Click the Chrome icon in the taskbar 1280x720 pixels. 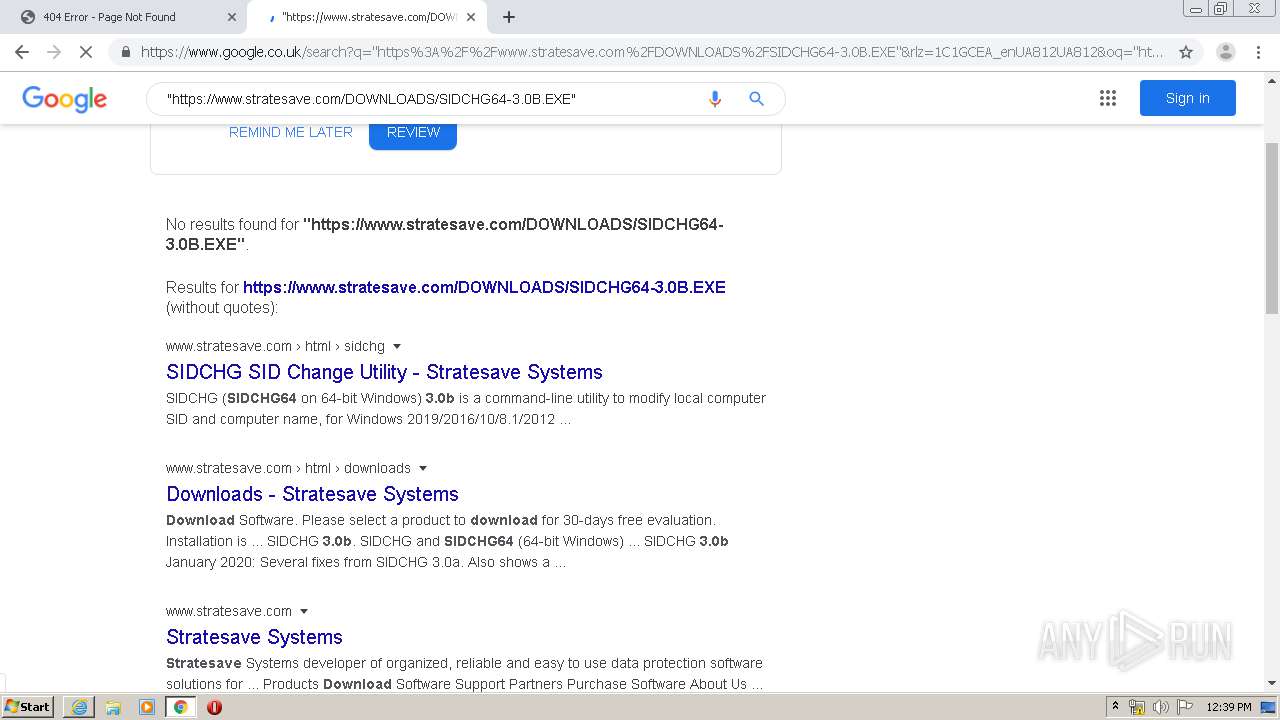(x=180, y=707)
